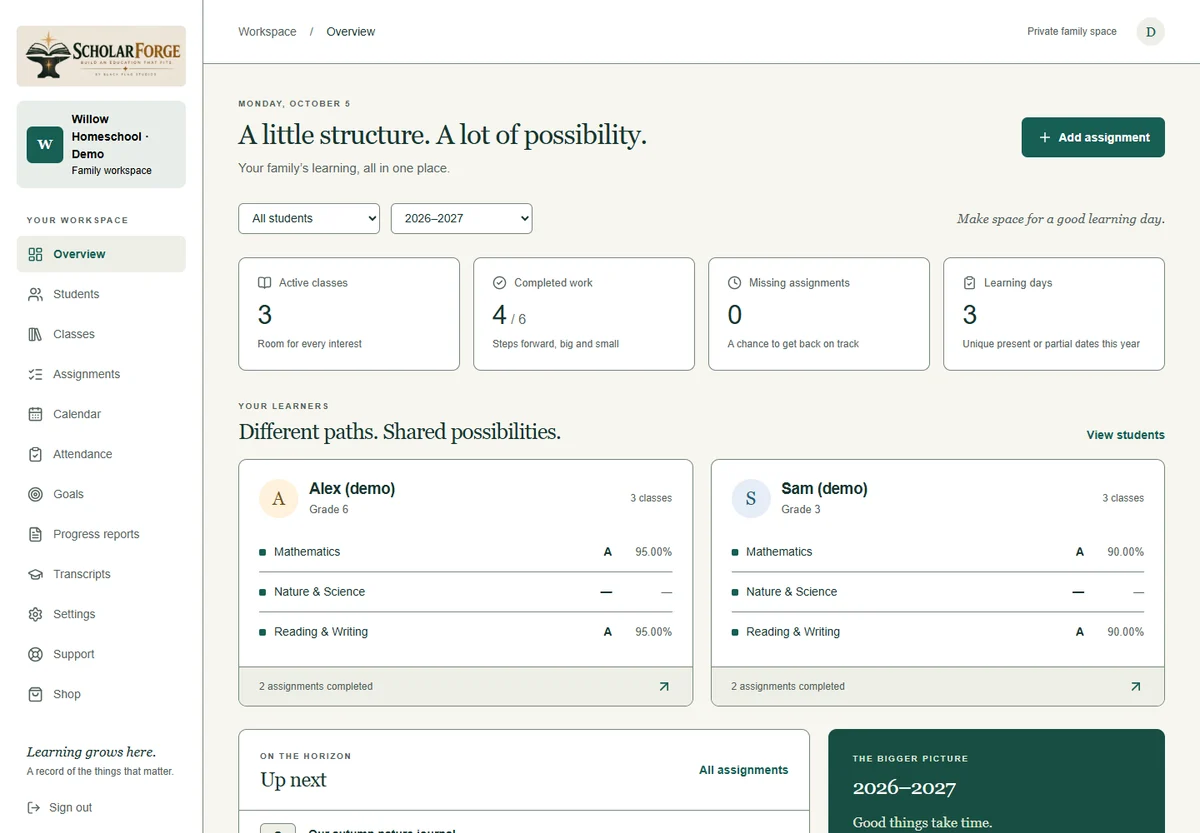
Task: Click the View students link
Action: tap(1125, 435)
